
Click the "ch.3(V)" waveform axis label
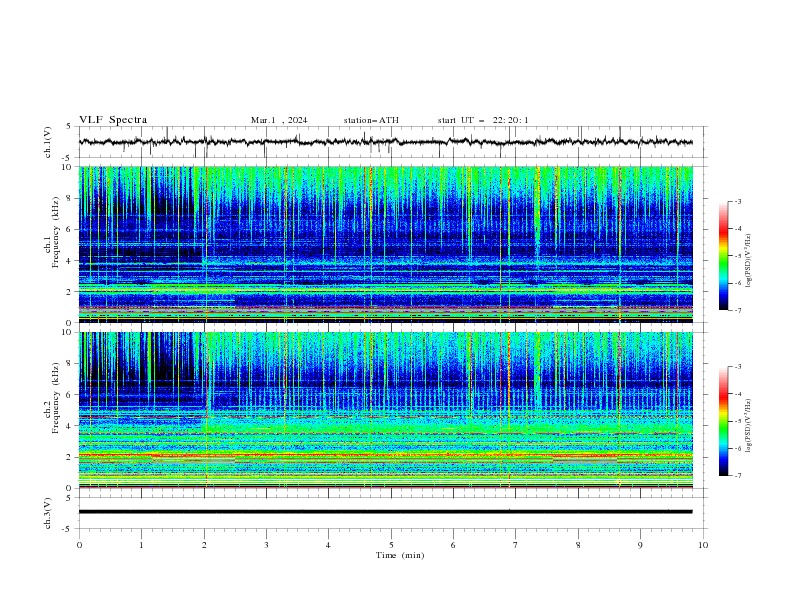click(48, 513)
